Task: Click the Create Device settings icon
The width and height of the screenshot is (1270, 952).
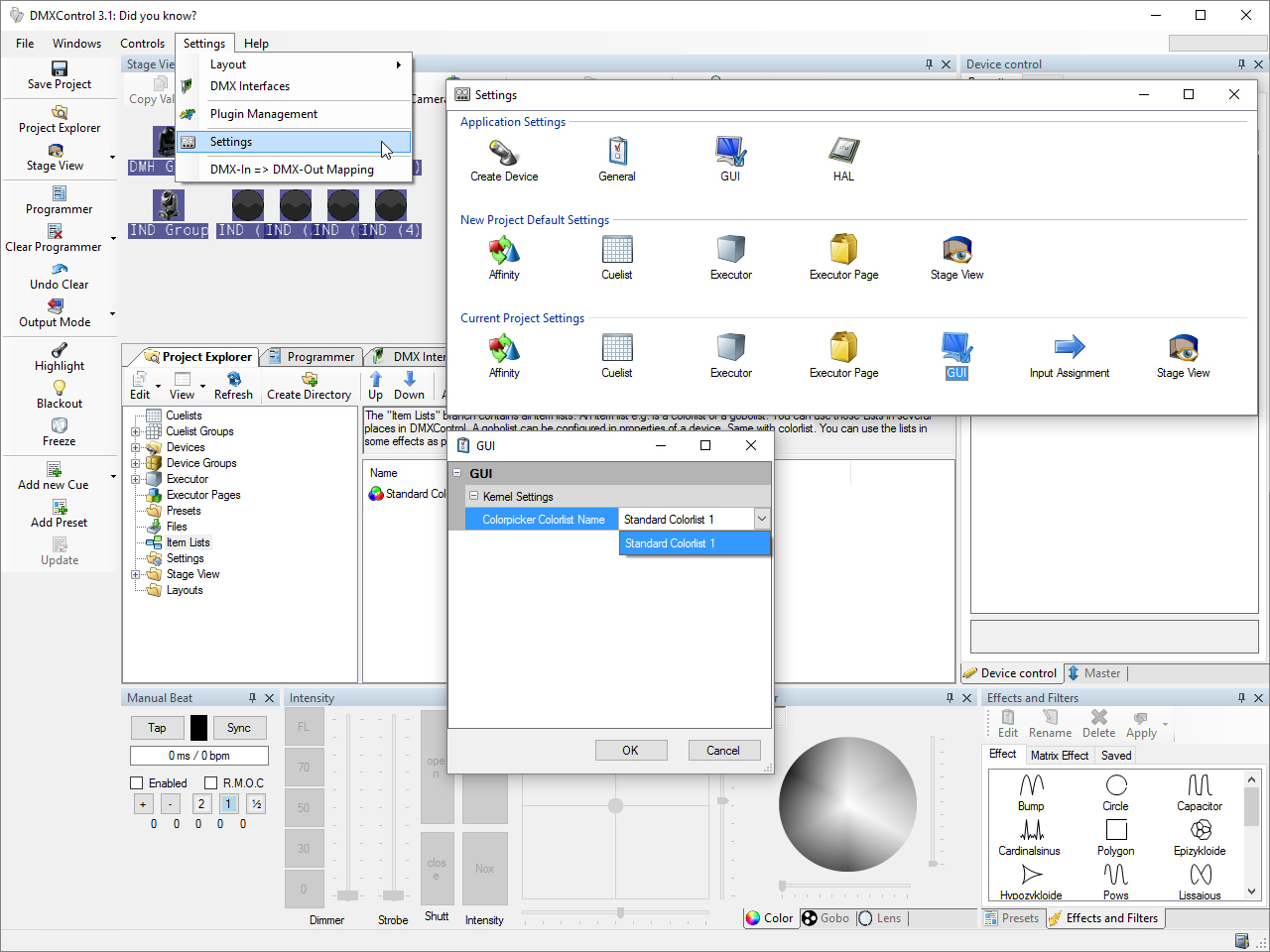Action: pos(504,152)
